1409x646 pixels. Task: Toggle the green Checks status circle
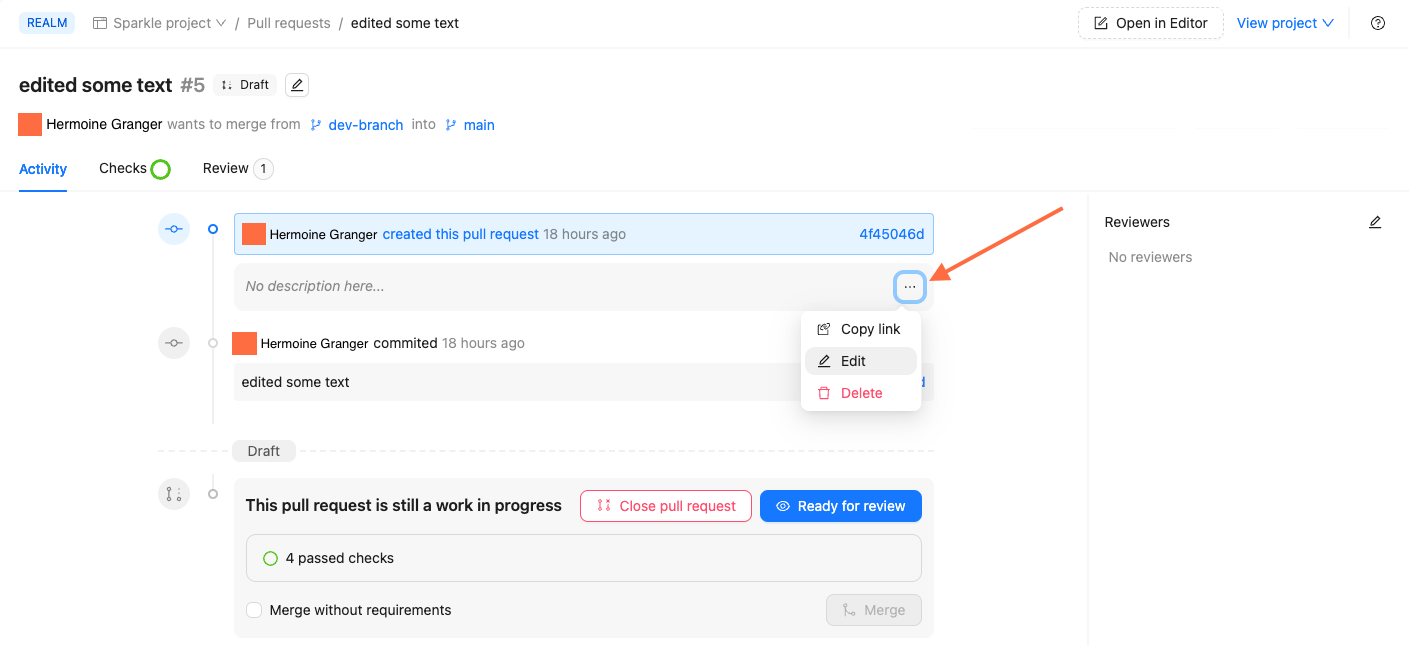pos(160,168)
